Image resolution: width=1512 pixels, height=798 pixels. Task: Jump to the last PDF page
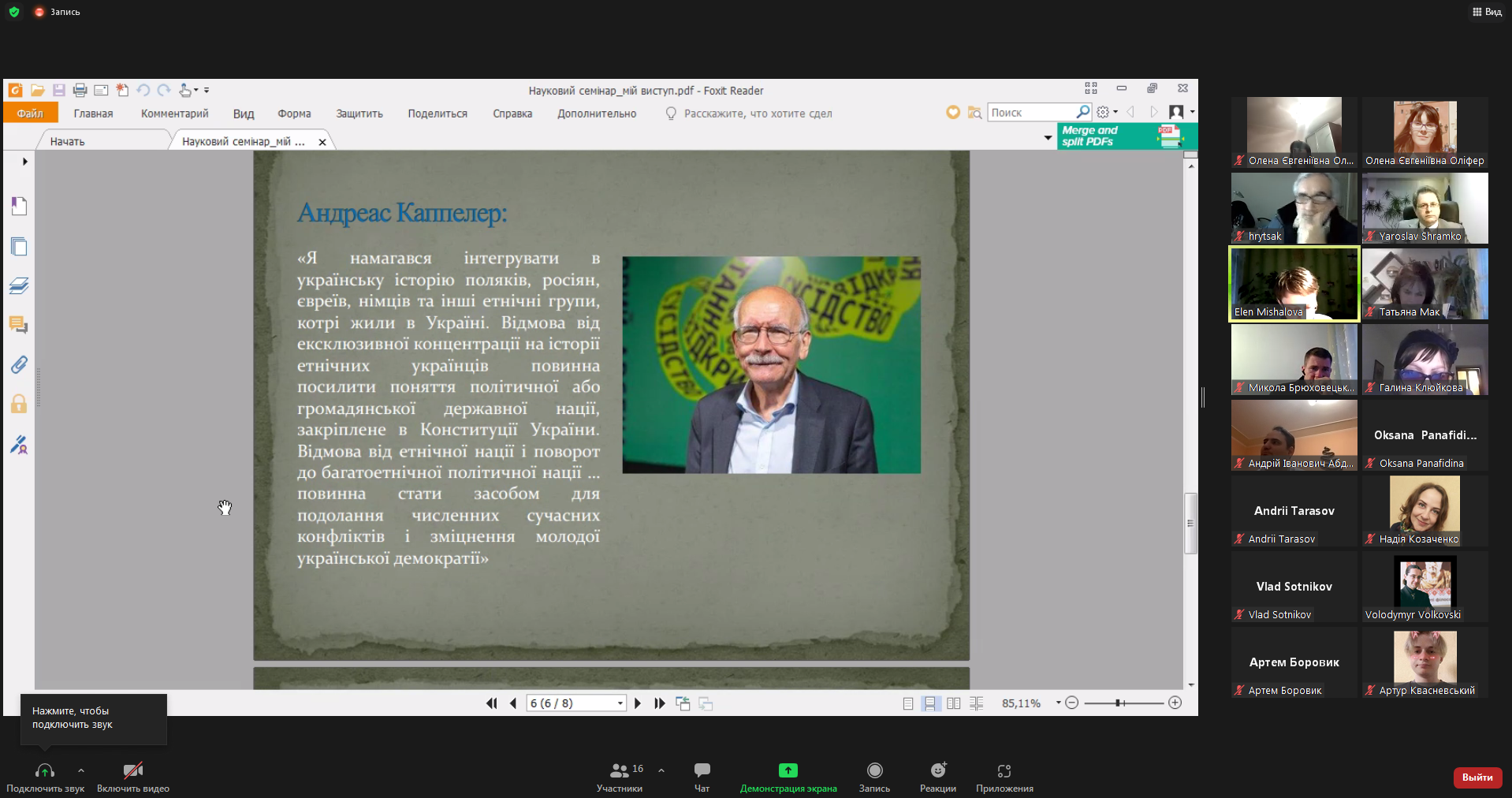click(x=660, y=703)
